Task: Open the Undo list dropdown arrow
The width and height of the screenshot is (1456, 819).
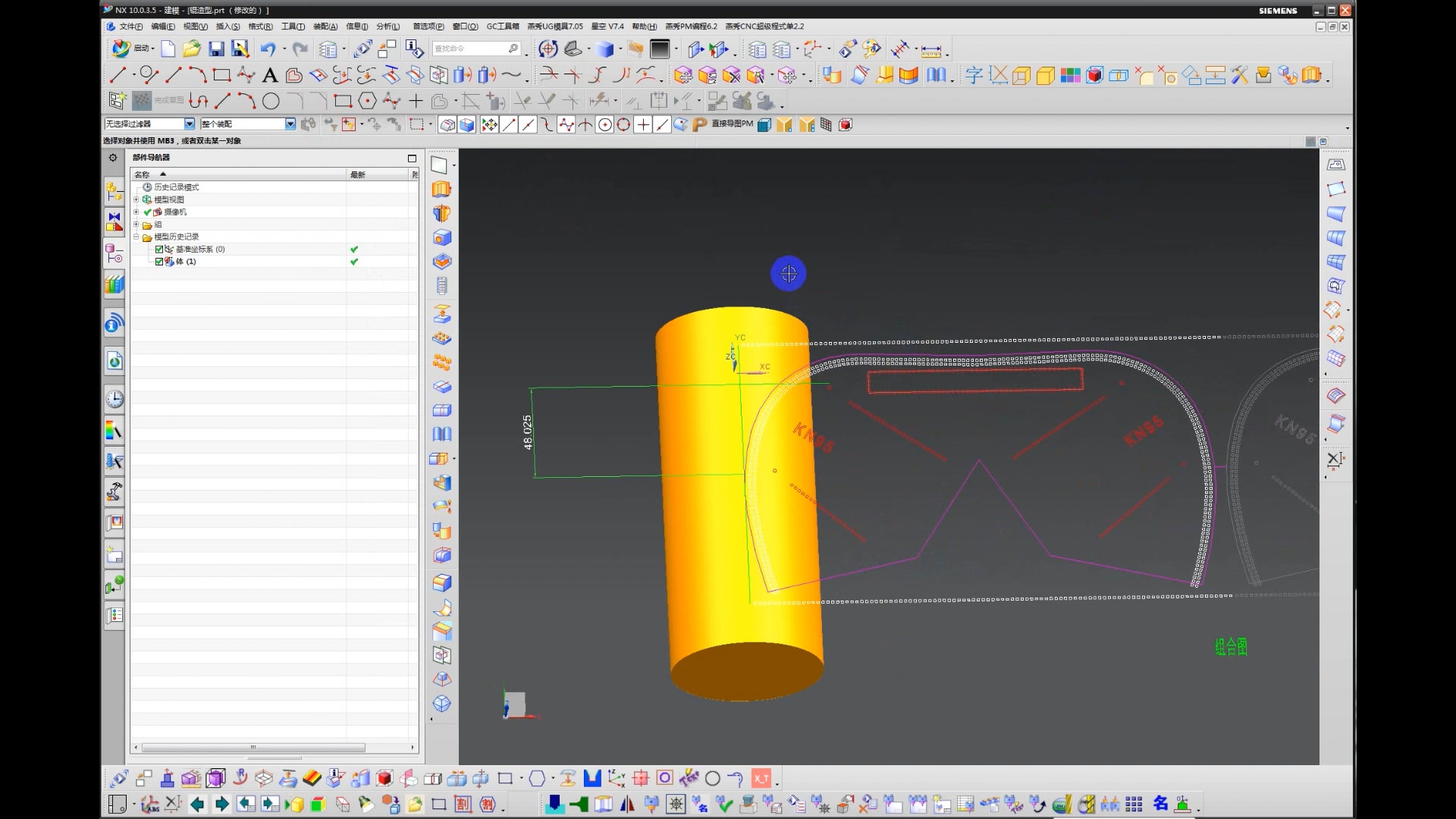Action: (284, 49)
